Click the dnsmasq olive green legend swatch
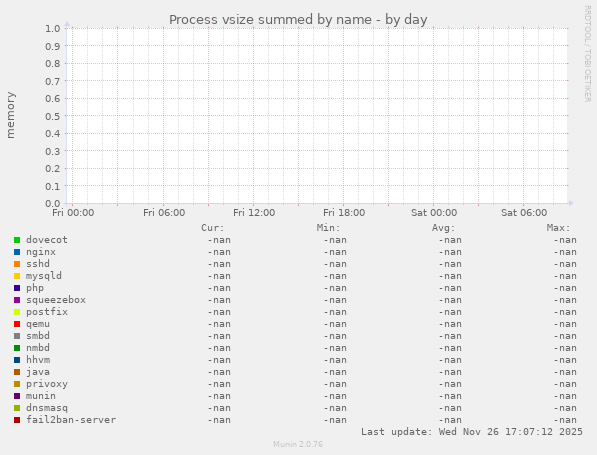 tap(17, 408)
